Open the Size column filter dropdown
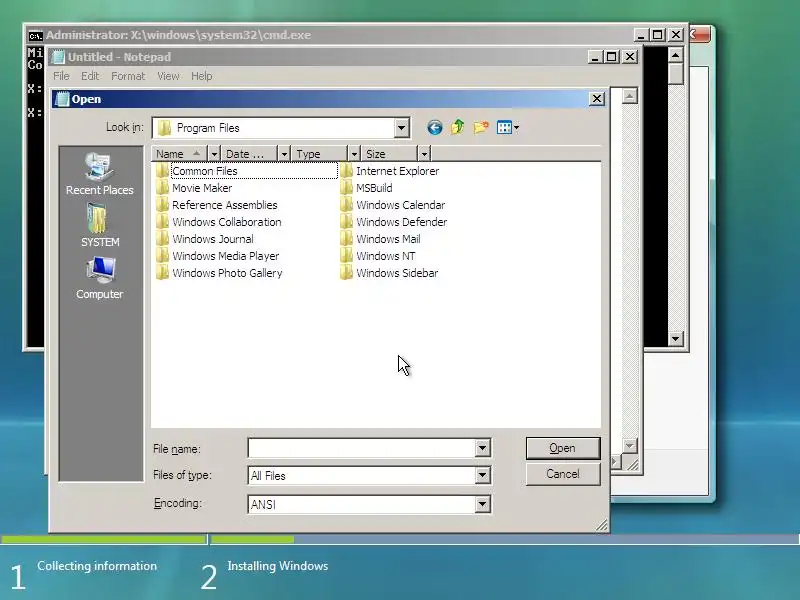Image resolution: width=800 pixels, height=600 pixels. (424, 154)
